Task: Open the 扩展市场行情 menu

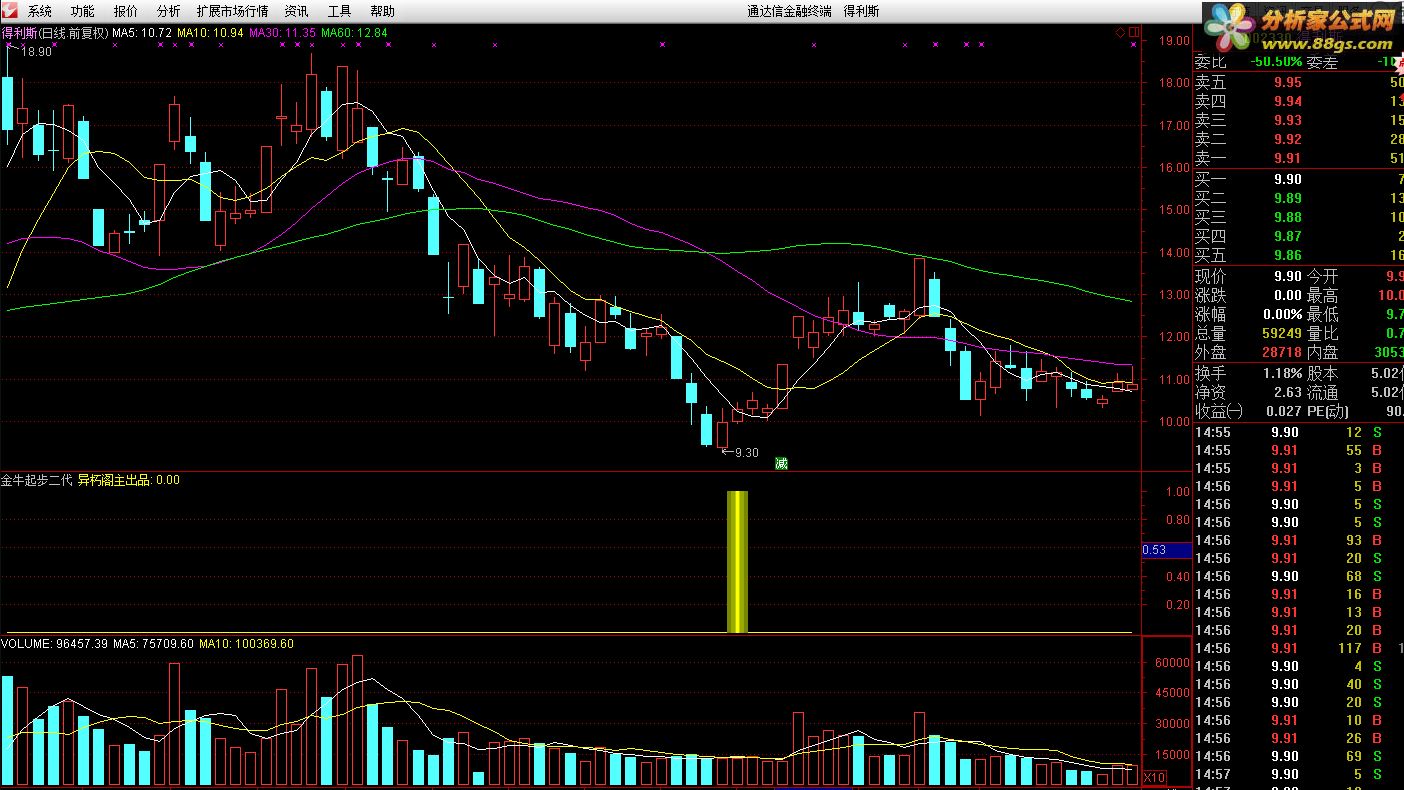Action: pos(232,11)
